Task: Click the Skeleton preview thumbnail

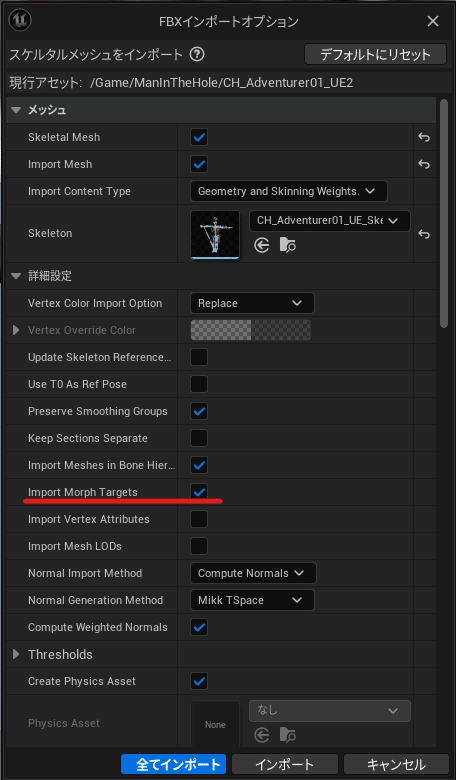Action: tap(215, 235)
